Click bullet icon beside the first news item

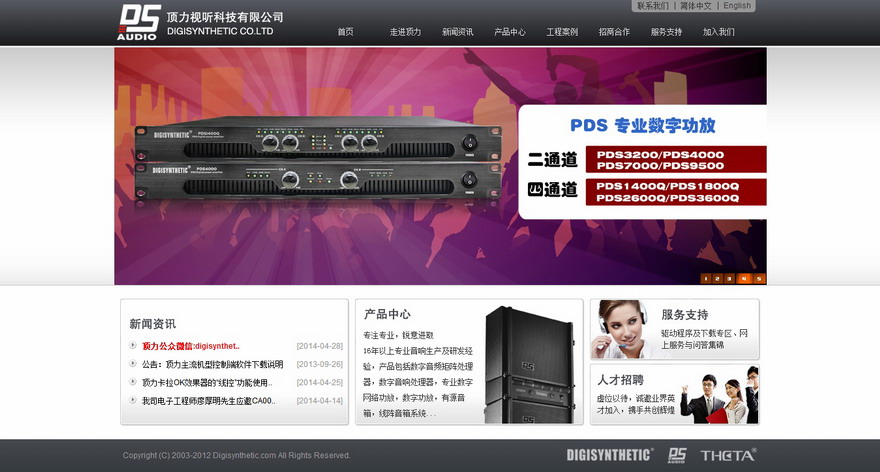[133, 345]
